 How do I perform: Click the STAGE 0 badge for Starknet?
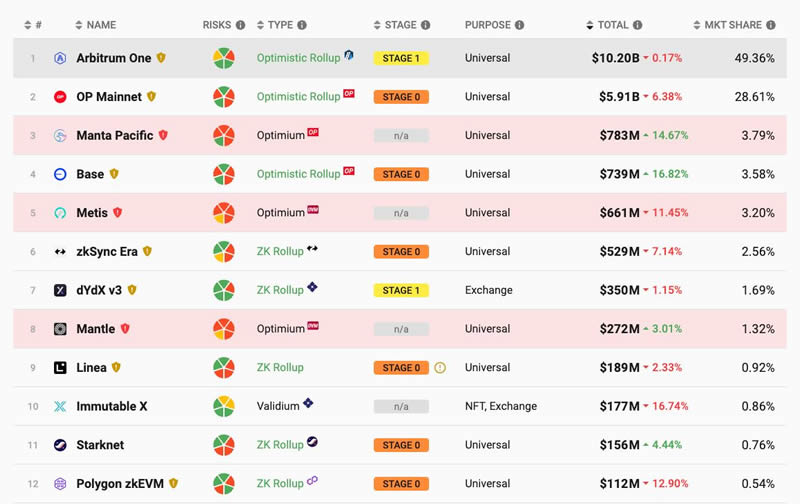click(401, 445)
